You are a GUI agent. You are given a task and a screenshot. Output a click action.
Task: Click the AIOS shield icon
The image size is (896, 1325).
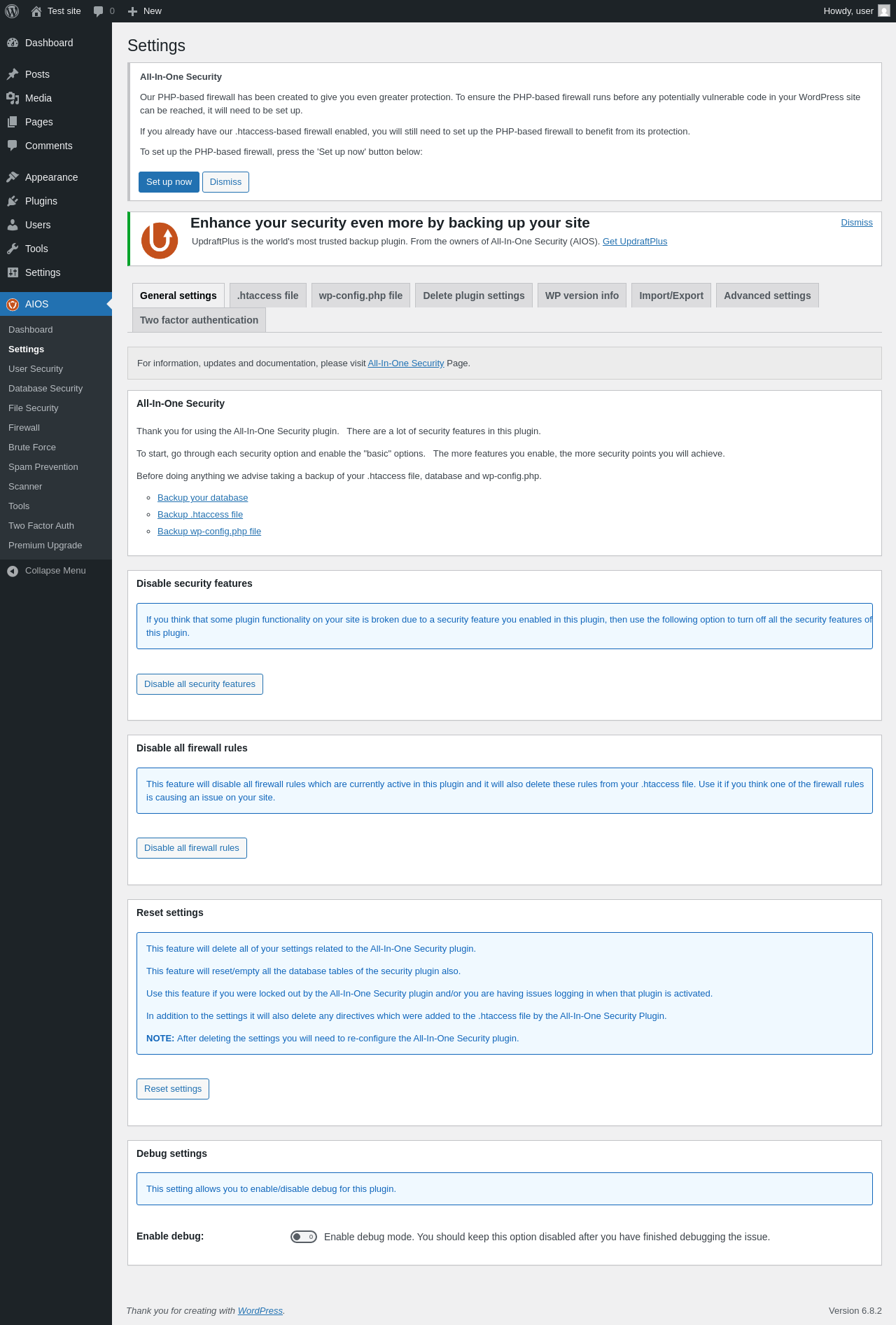point(13,304)
